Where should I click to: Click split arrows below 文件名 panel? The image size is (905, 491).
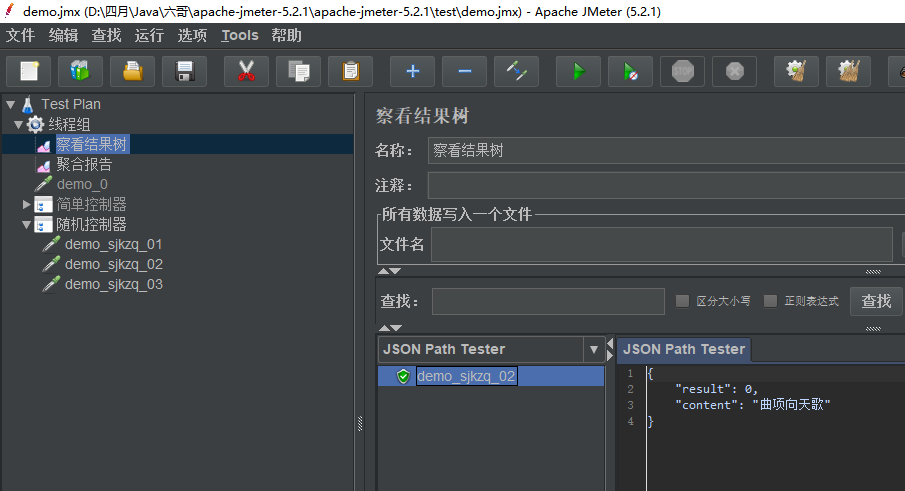(389, 271)
